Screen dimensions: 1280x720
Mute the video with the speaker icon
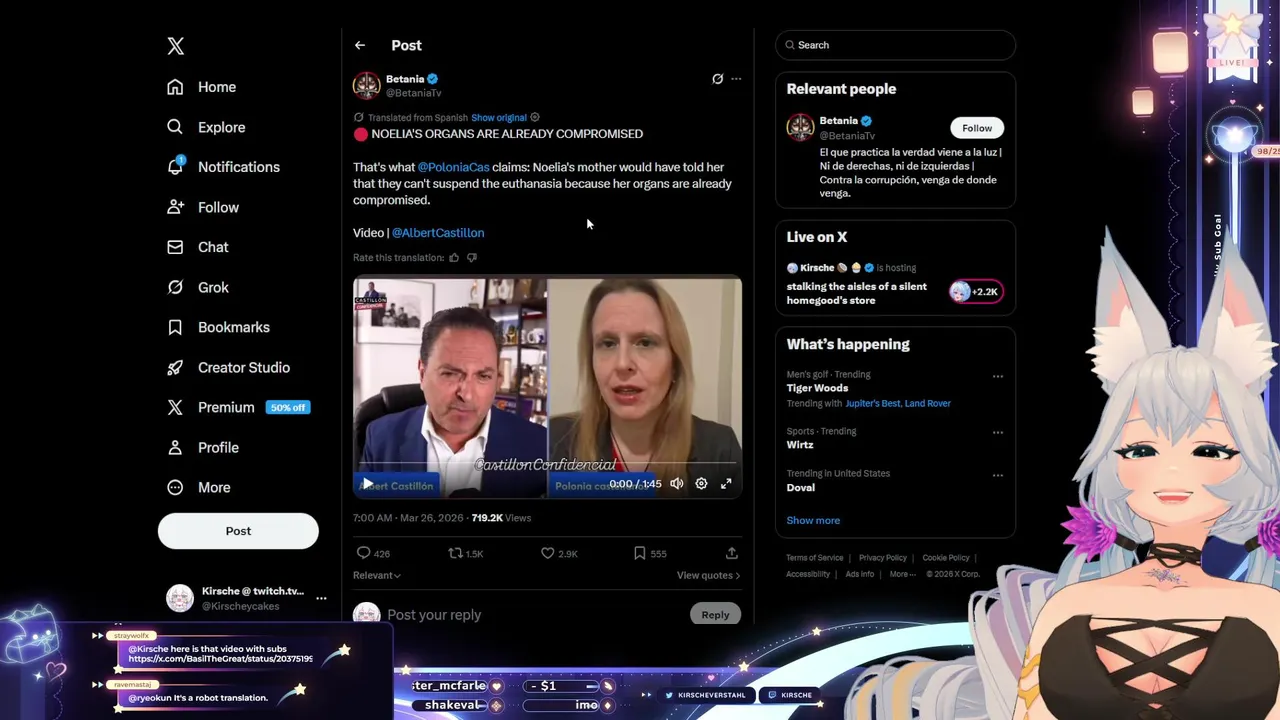tap(677, 483)
